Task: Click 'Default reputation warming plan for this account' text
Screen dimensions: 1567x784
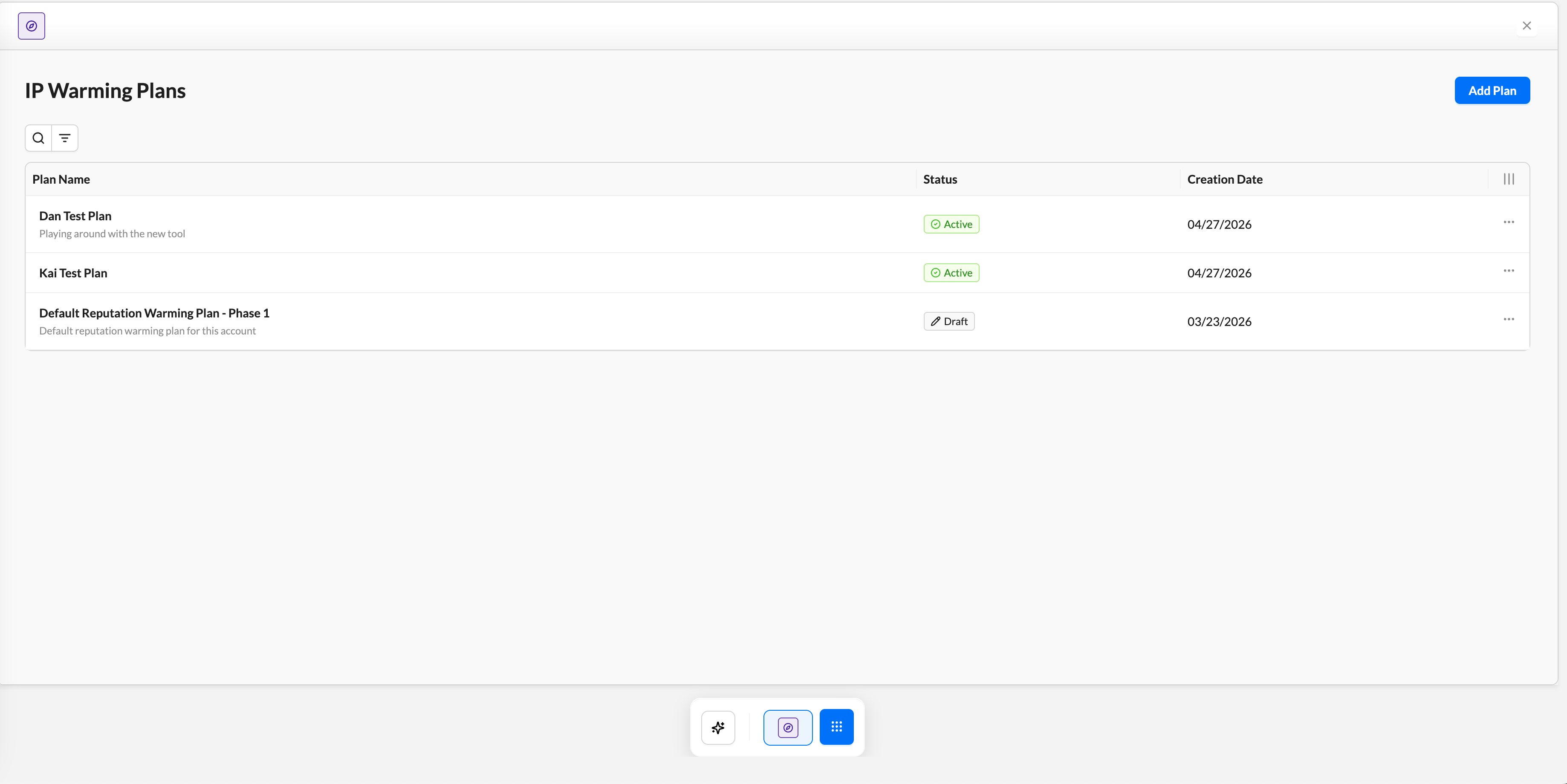Action: [x=147, y=331]
